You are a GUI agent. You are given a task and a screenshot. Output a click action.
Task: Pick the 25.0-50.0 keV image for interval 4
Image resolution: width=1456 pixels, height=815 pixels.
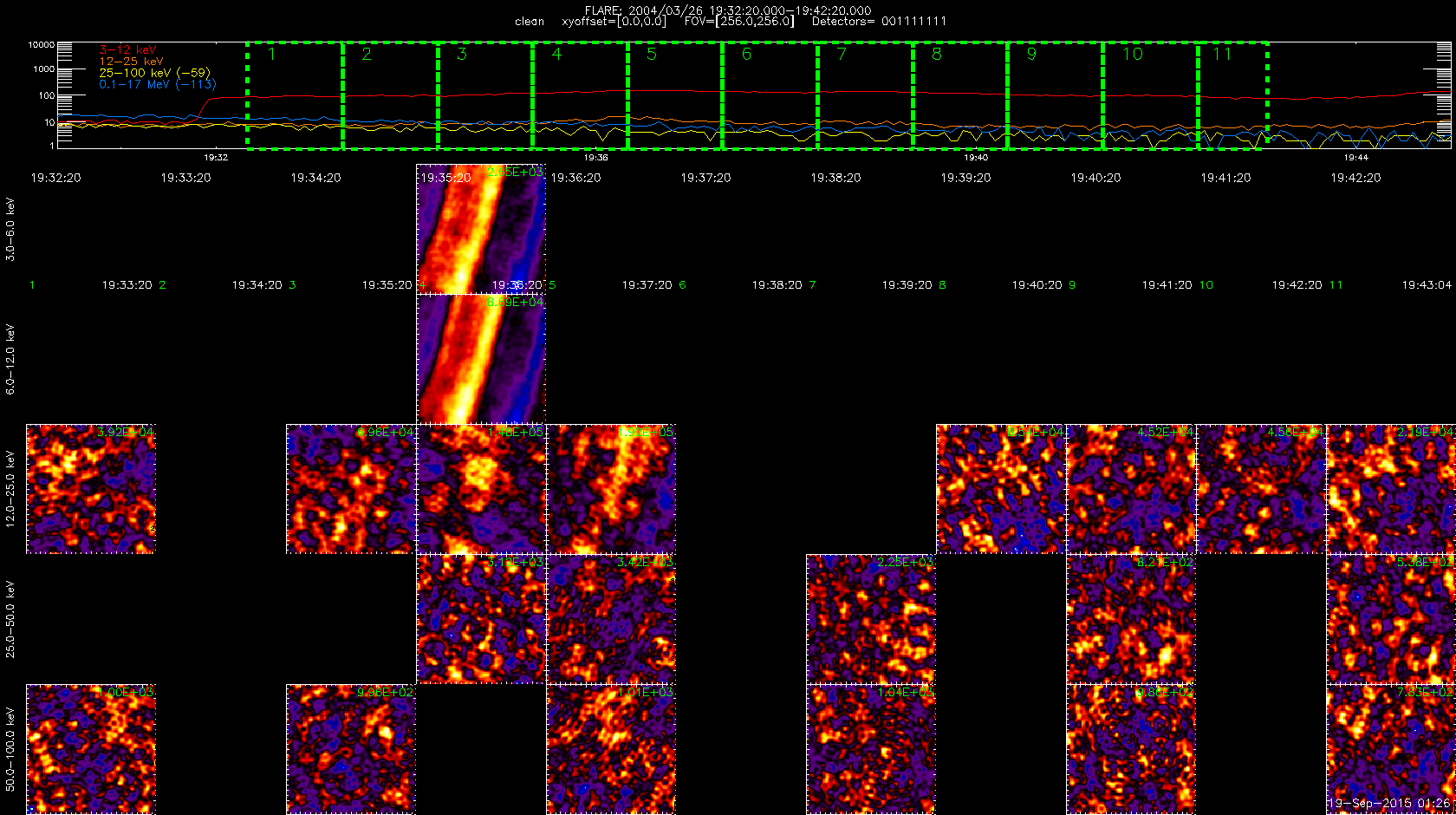[x=481, y=619]
